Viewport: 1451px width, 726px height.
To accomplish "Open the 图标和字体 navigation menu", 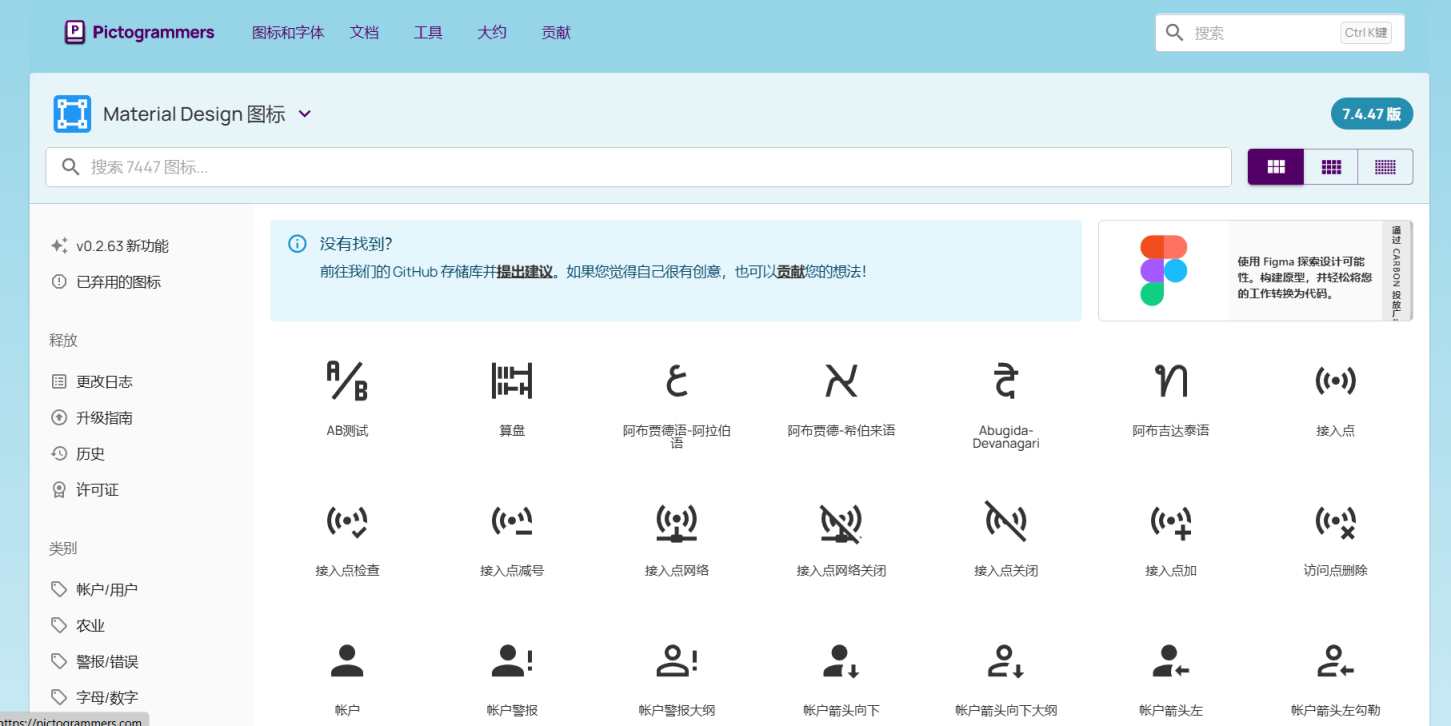I will click(x=288, y=32).
